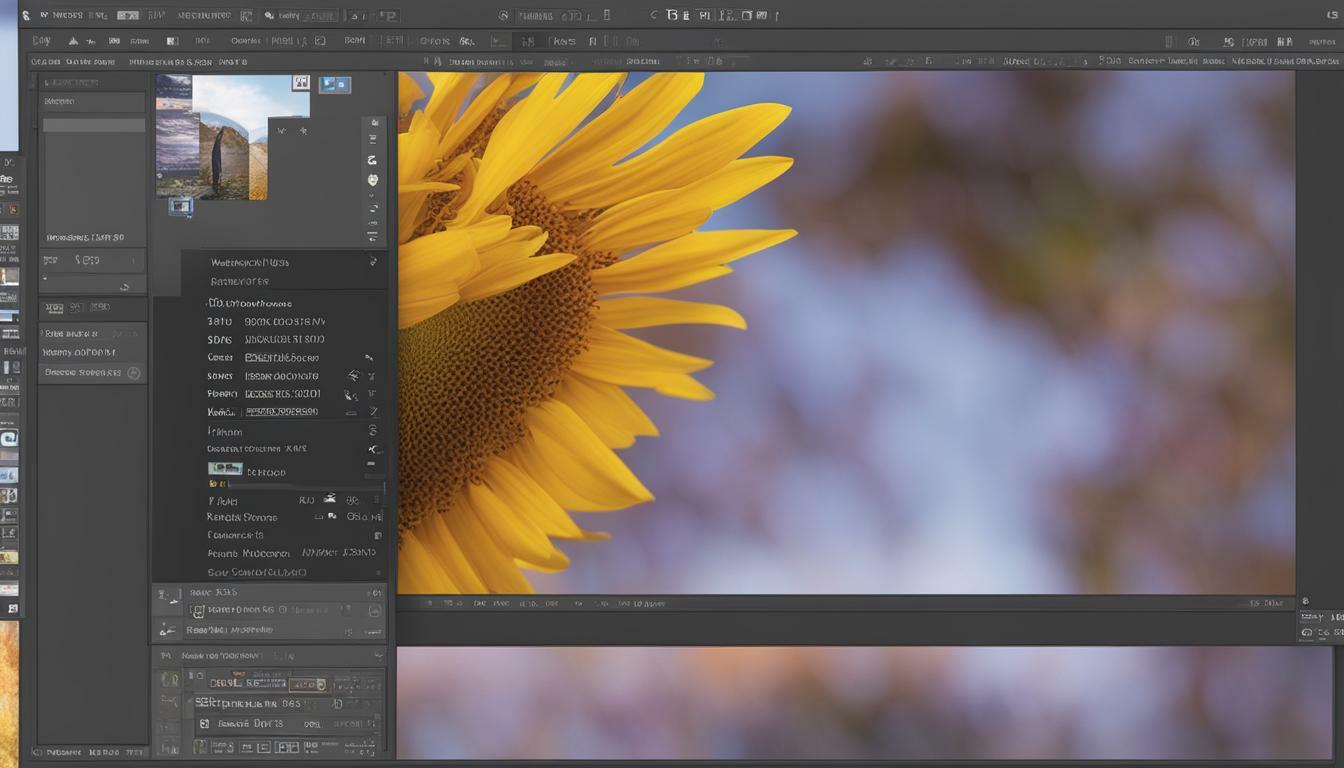The image size is (1344, 768).
Task: Click the Crop tool icon in the options bar
Action: tap(172, 40)
